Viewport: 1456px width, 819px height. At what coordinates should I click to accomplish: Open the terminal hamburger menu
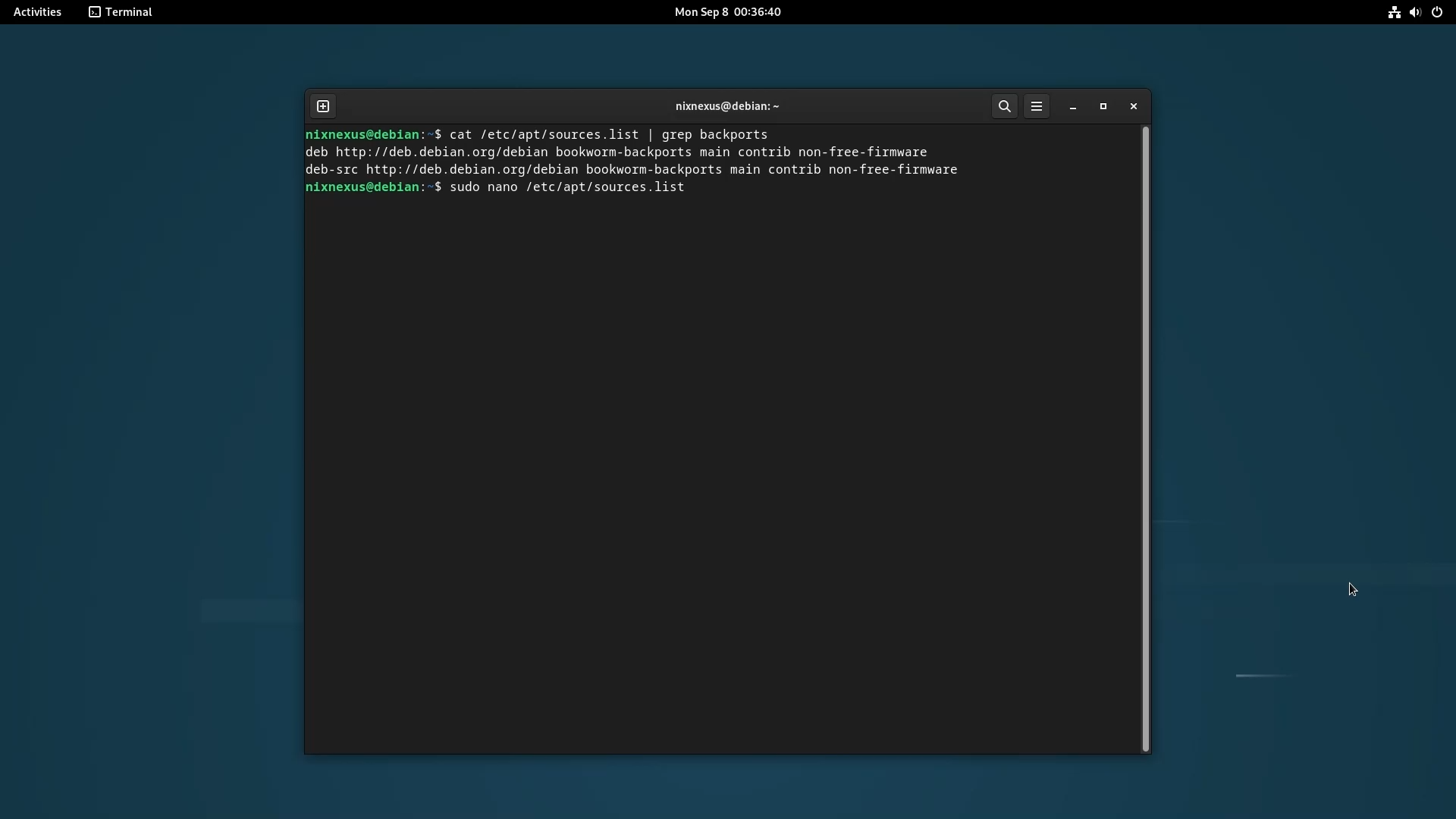click(1037, 106)
